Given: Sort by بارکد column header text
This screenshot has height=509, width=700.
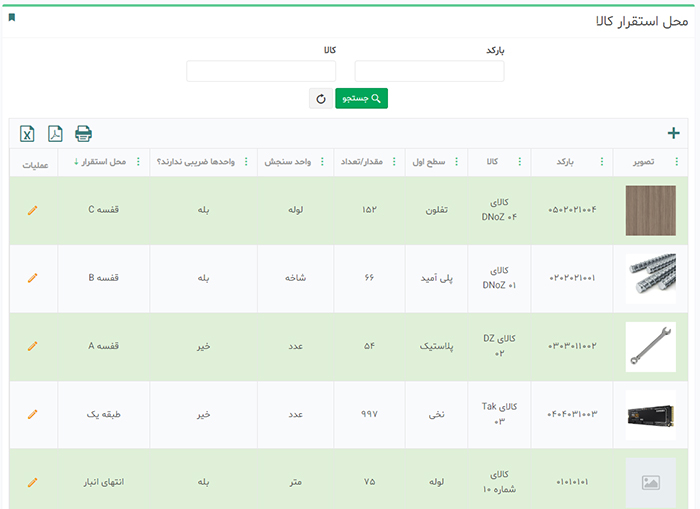Looking at the screenshot, I should 565,162.
